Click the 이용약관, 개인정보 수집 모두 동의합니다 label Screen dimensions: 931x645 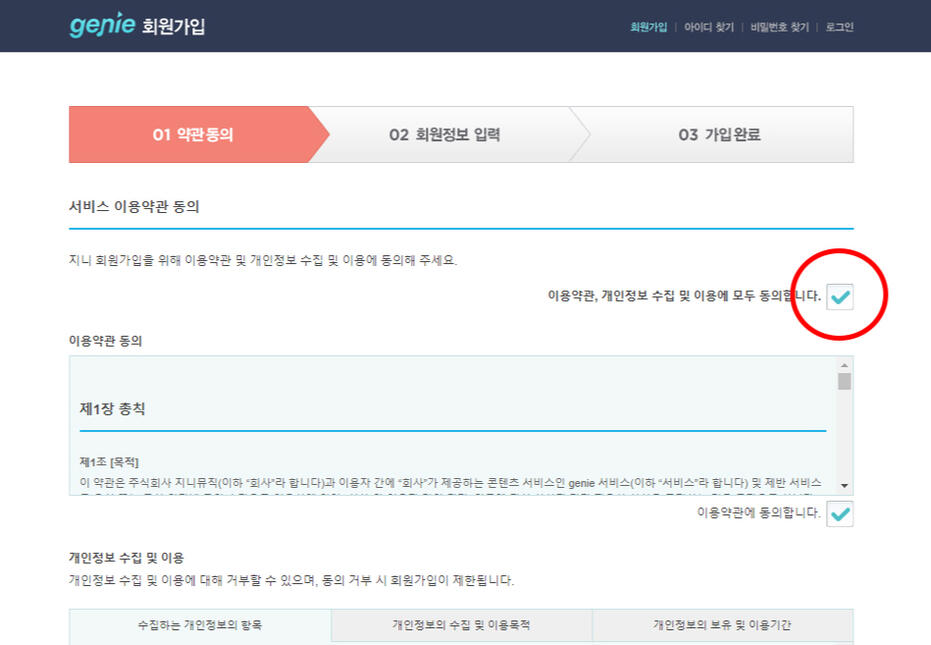684,296
